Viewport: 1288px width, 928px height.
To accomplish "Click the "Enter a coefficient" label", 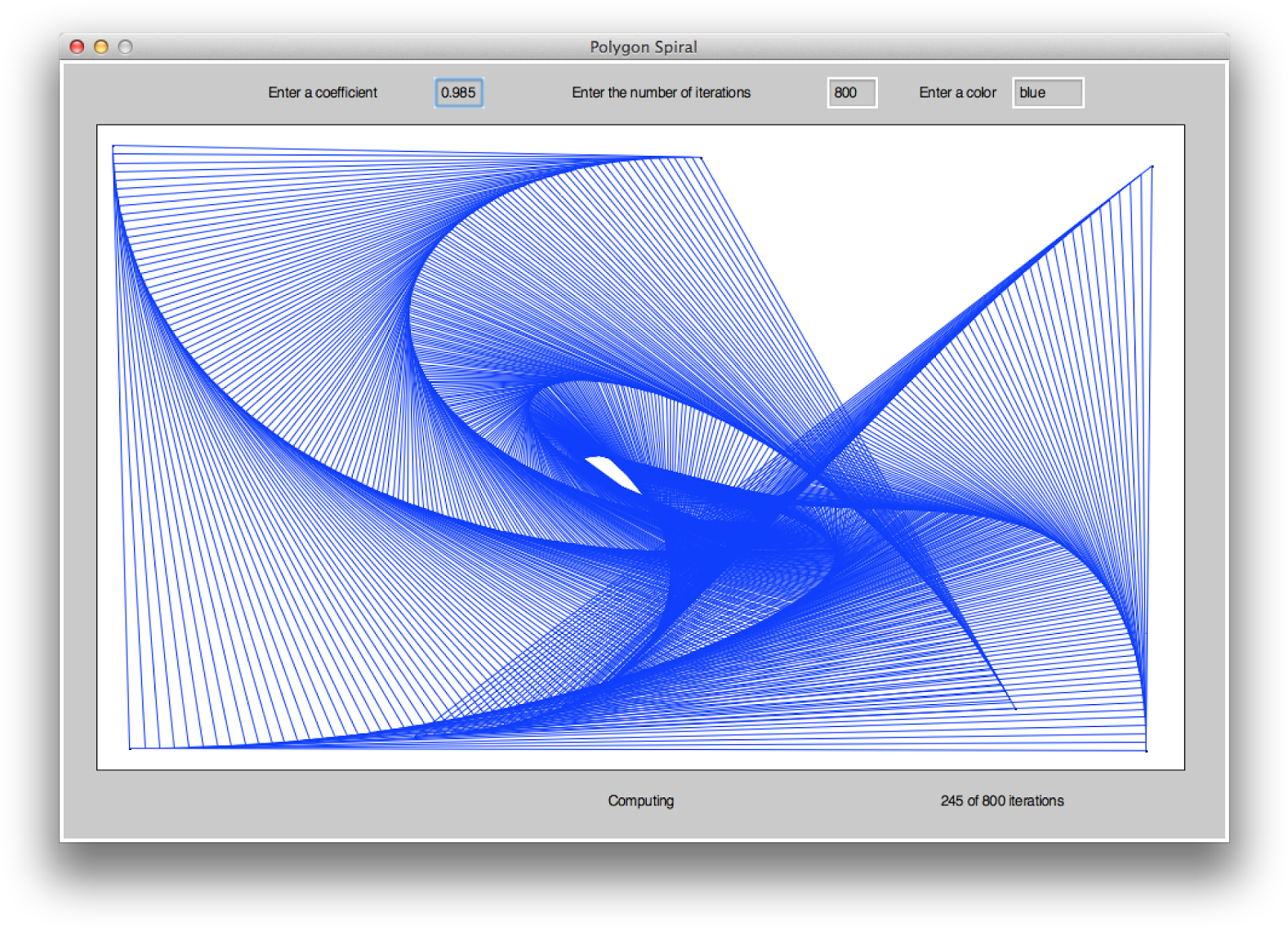I will coord(323,93).
